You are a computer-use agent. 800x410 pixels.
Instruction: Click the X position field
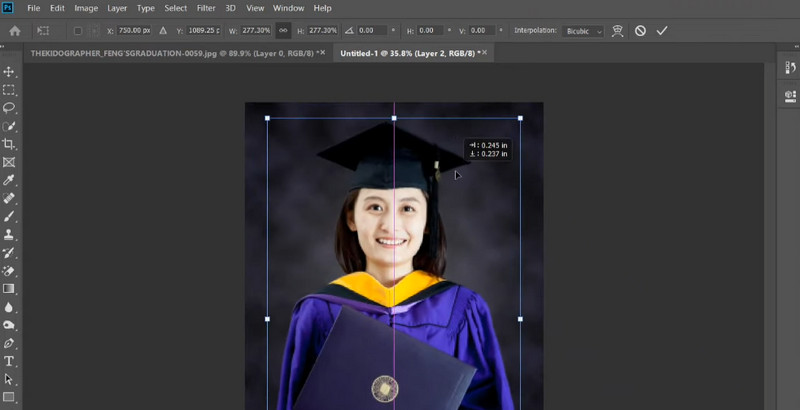tap(134, 31)
